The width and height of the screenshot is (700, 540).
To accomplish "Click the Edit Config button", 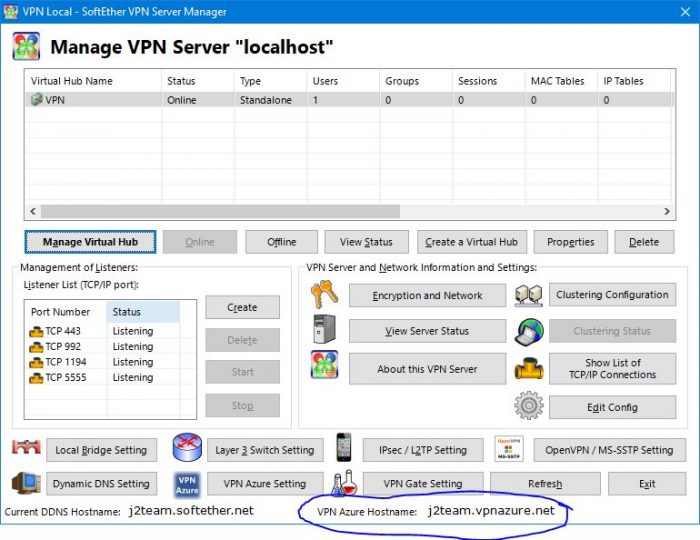I will pos(612,407).
